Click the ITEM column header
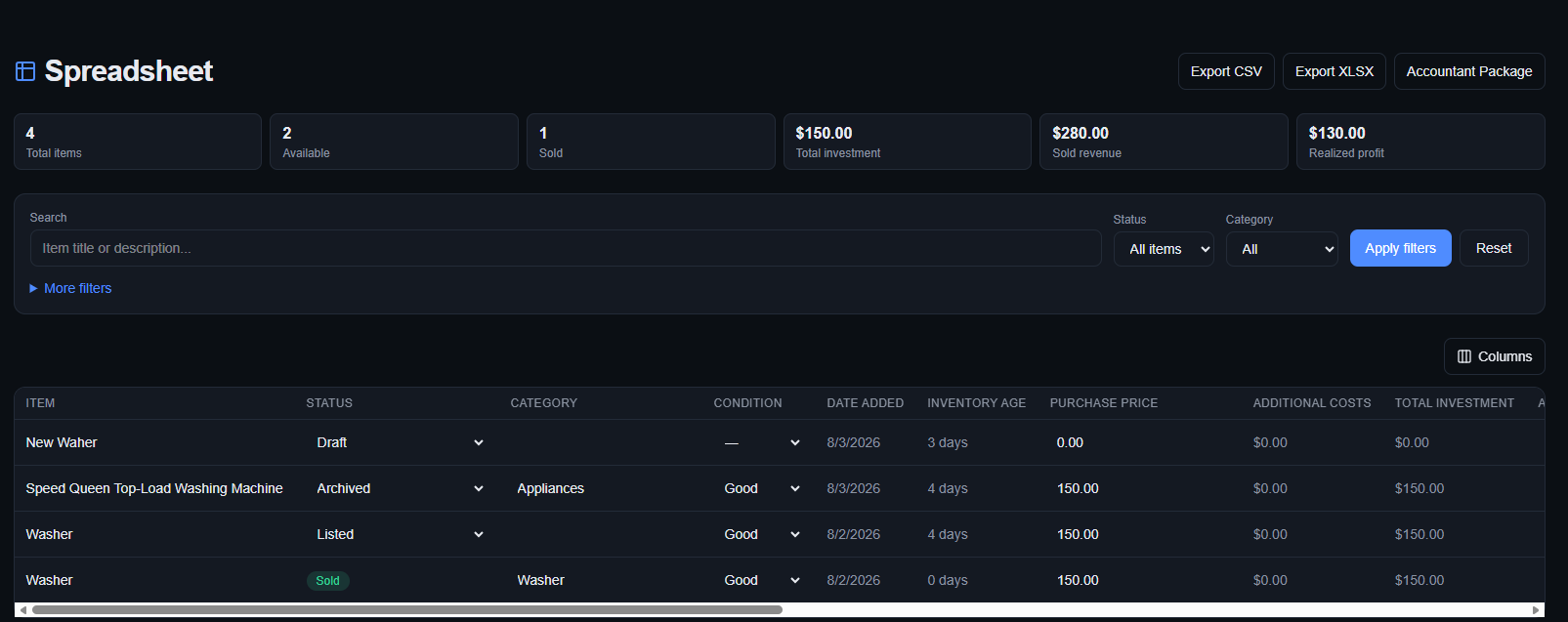This screenshot has width=1568, height=622. (x=40, y=403)
